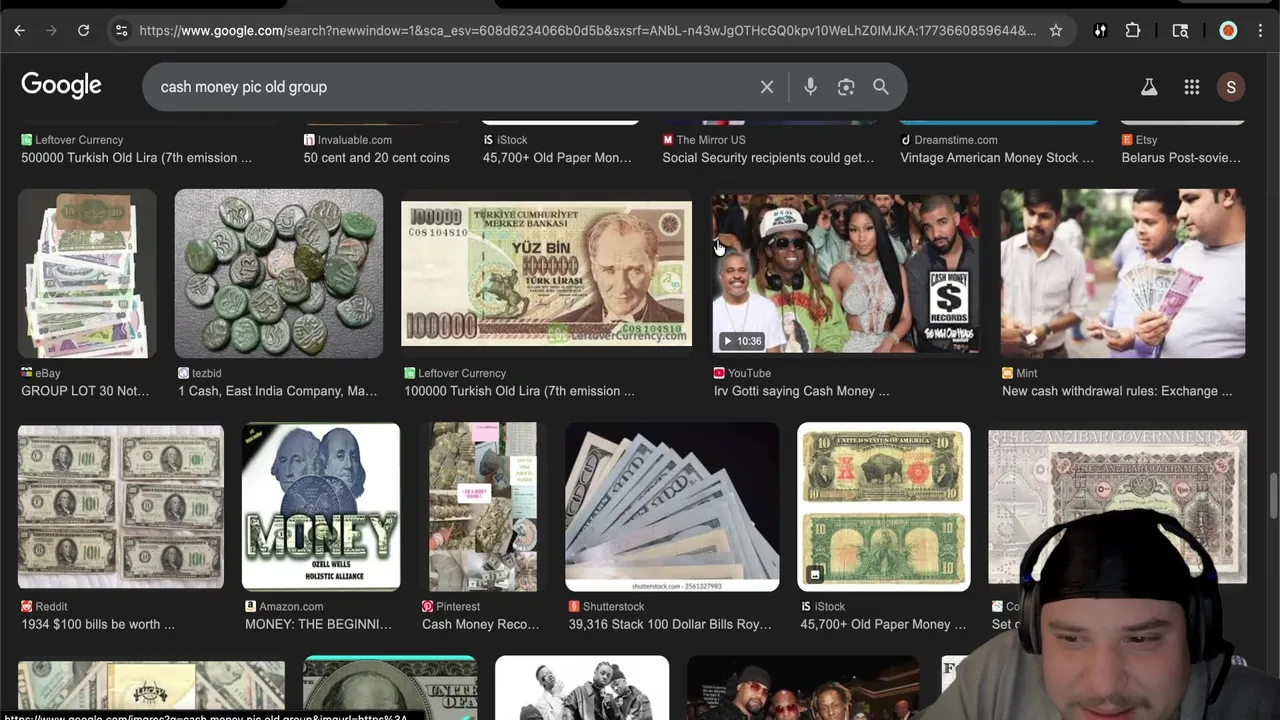The height and width of the screenshot is (720, 1280).
Task: Open eBay GROUP LOT 30 notes thumbnail
Action: 87,274
